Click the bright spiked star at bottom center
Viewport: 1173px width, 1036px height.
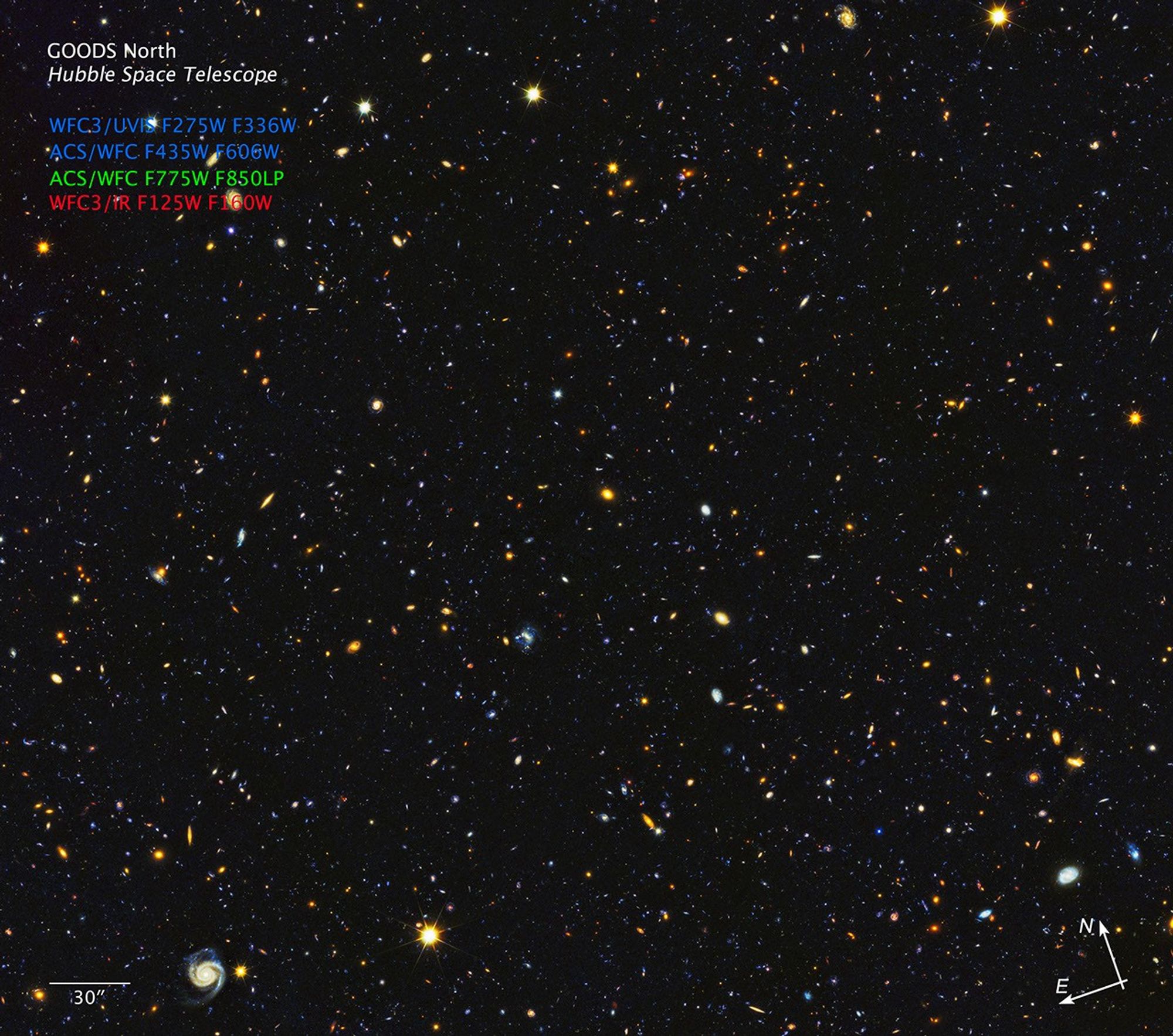tap(429, 935)
